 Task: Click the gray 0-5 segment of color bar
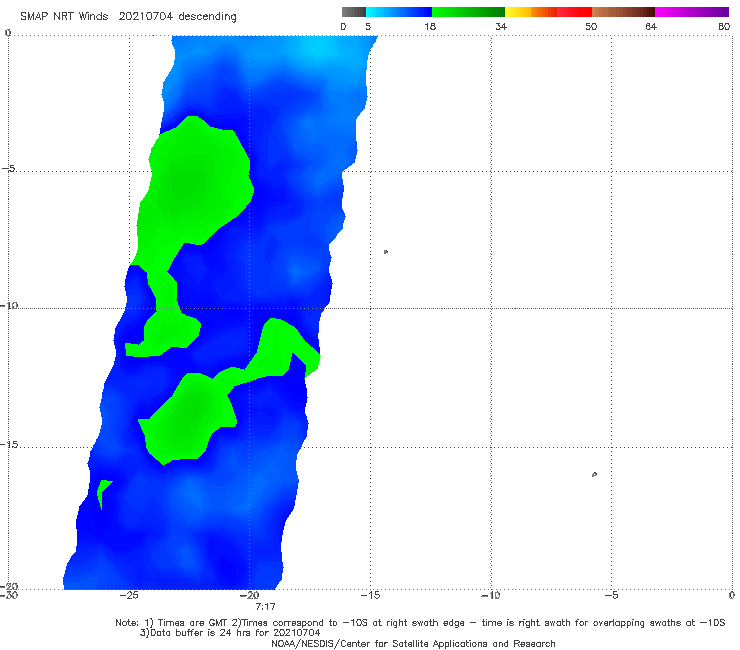(354, 12)
